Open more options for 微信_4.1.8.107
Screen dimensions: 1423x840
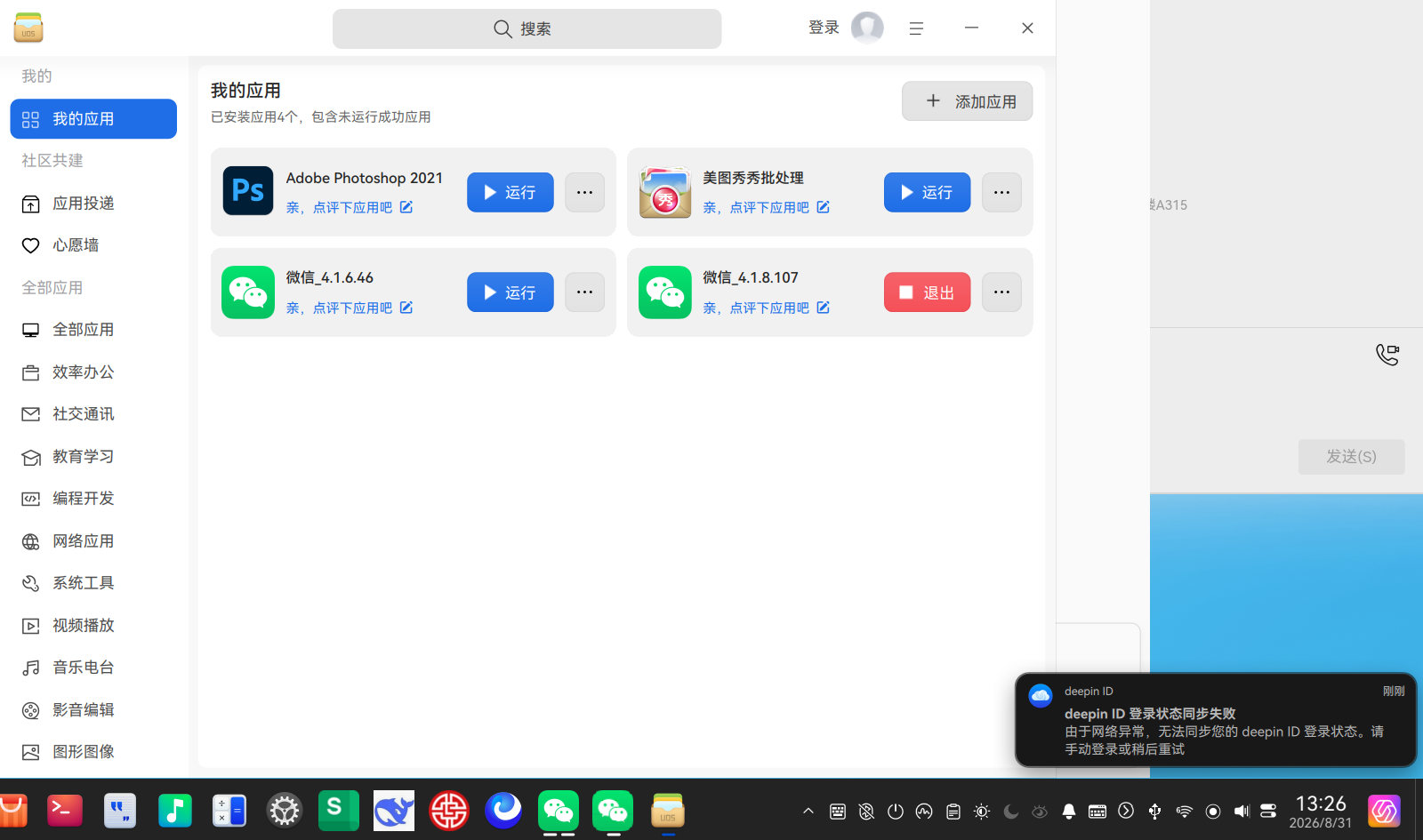pos(1001,292)
